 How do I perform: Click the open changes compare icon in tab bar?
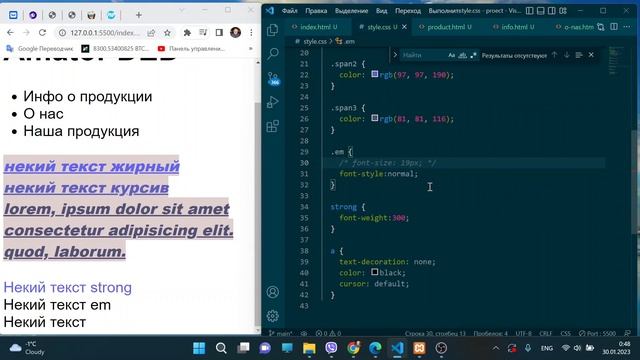coord(601,27)
